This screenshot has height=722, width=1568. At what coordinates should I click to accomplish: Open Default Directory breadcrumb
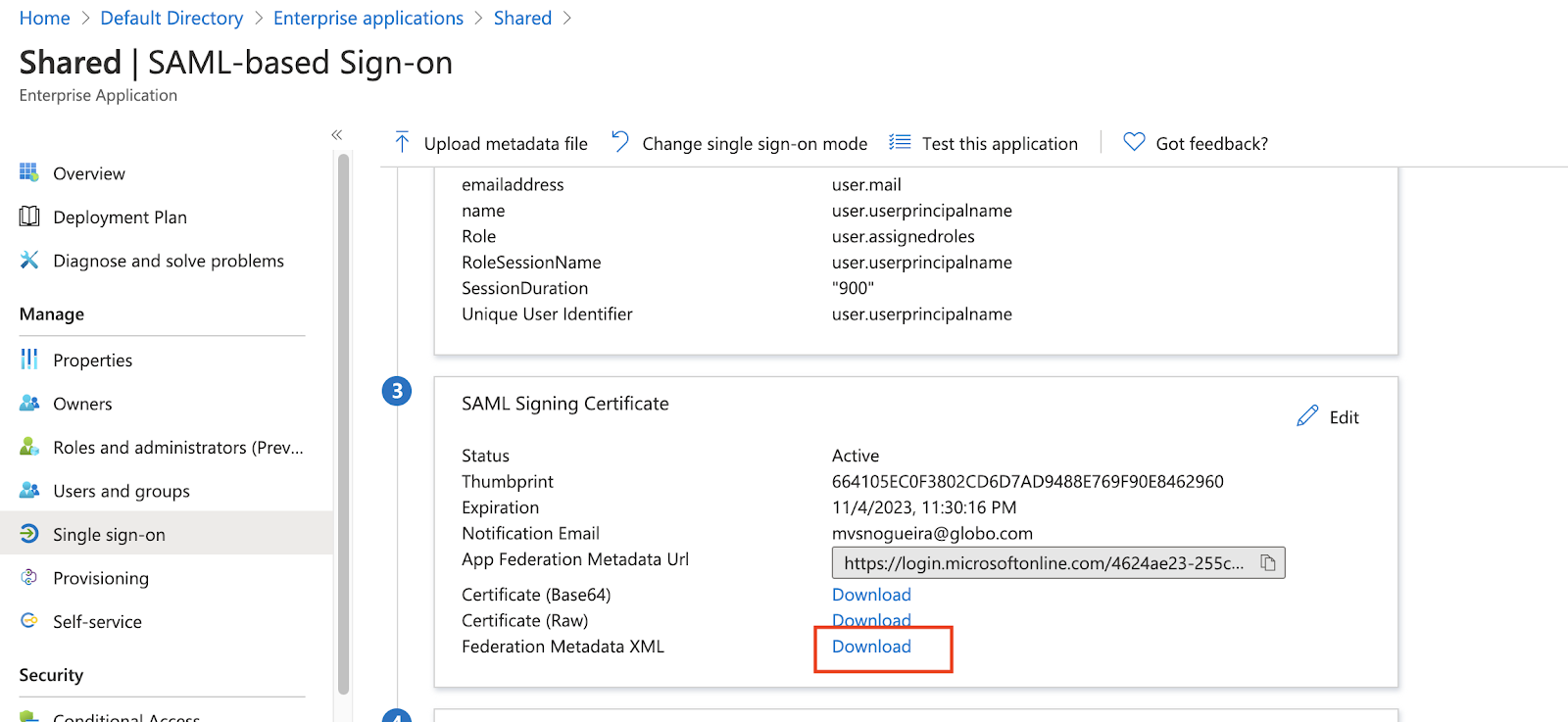[171, 18]
